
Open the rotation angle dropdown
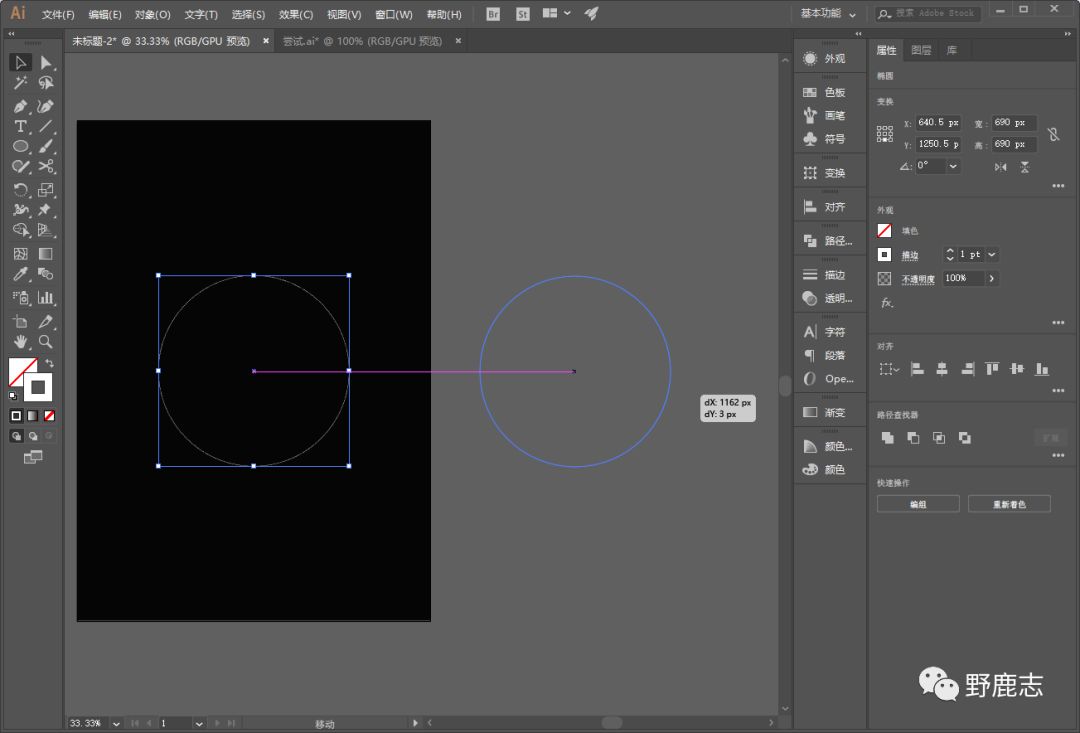coord(953,166)
